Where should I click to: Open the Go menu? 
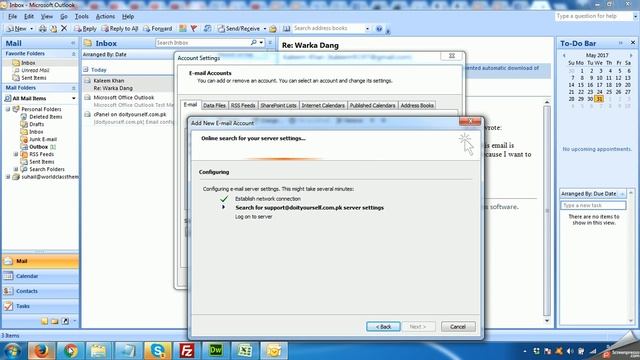pyautogui.click(x=64, y=16)
